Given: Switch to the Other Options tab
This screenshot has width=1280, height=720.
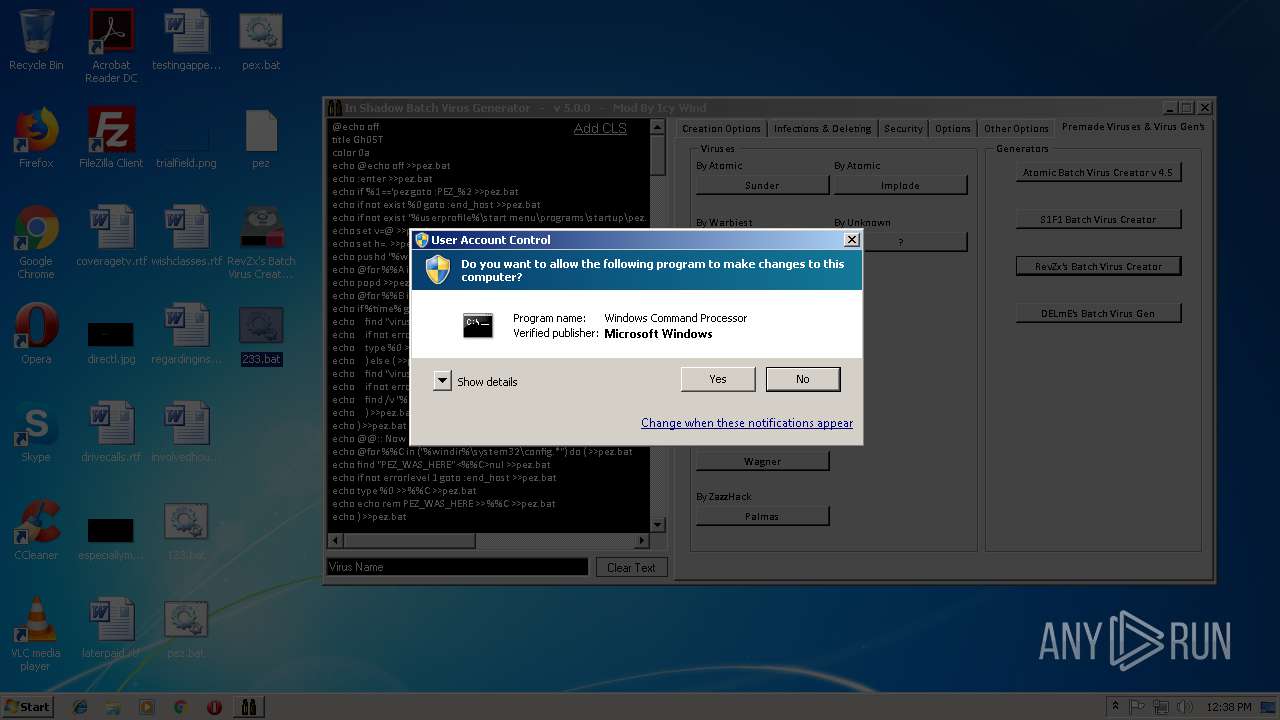Looking at the screenshot, I should click(1016, 129).
